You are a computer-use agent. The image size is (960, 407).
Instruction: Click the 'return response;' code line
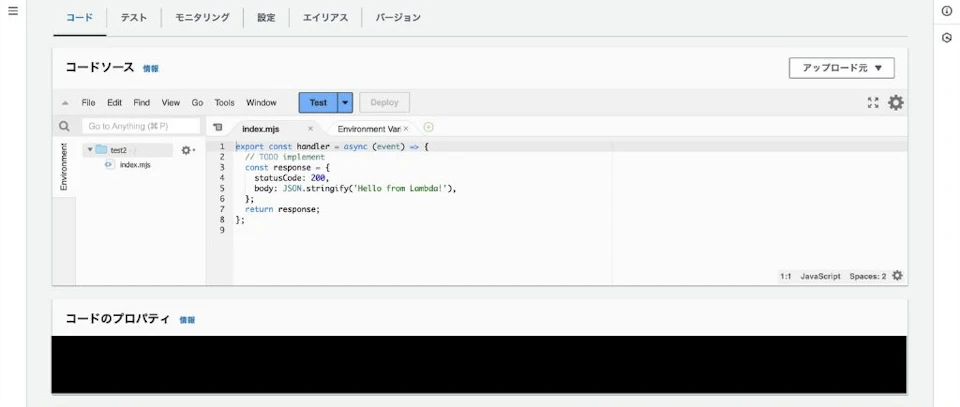point(282,209)
